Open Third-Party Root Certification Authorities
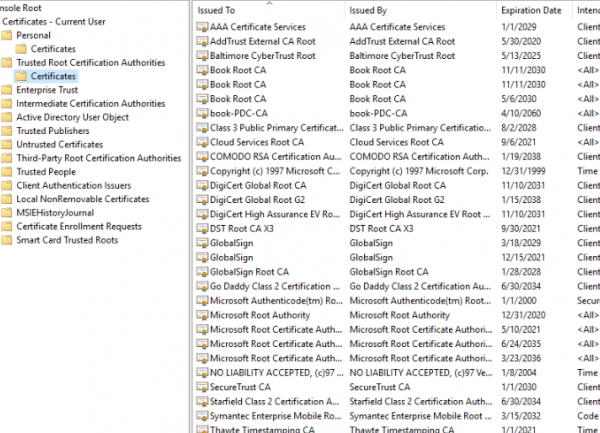Screen dimensions: 600x433 pos(98,158)
